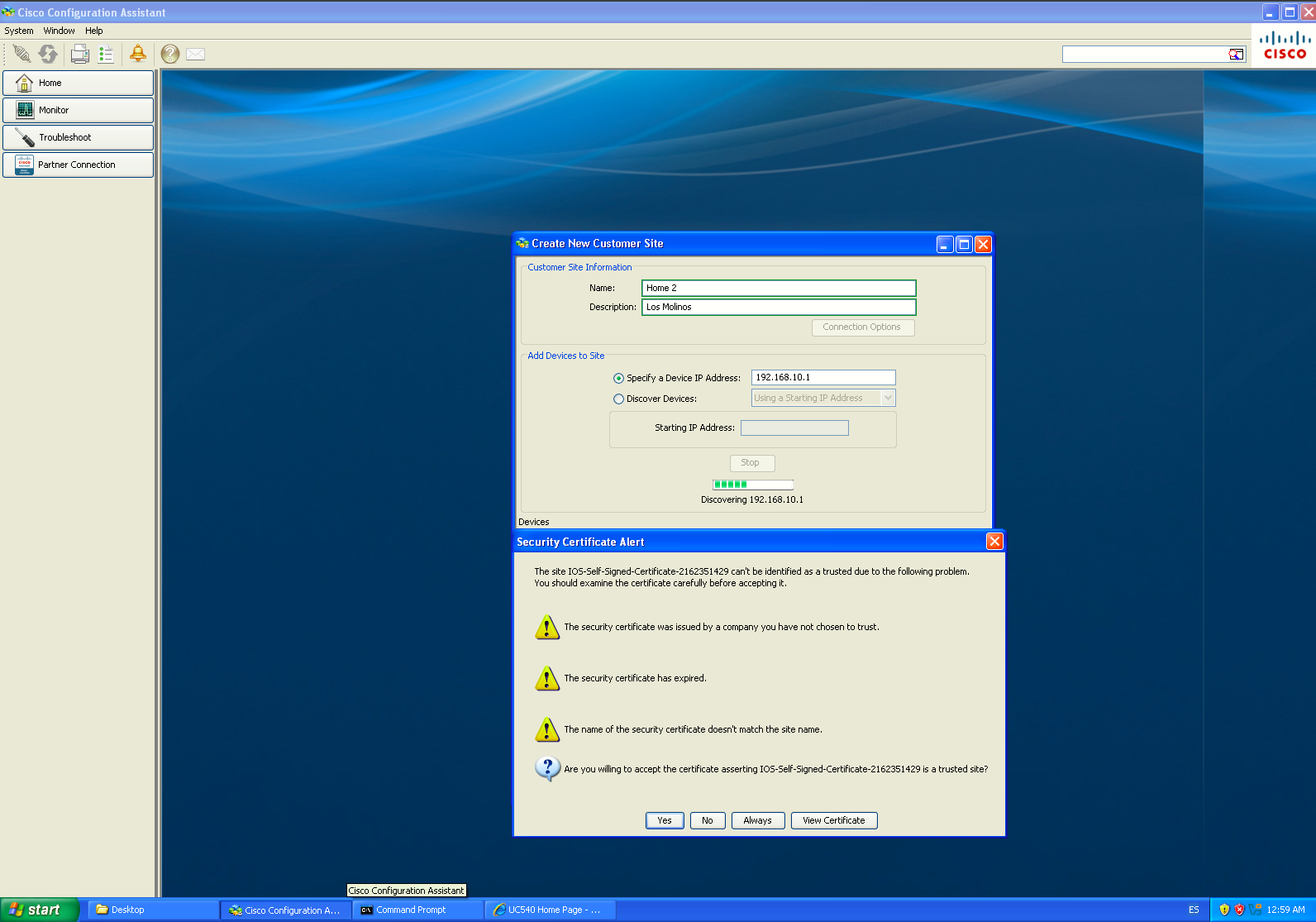Switch to Desktop taskbar item
Viewport: 1316px width, 922px height.
[154, 910]
